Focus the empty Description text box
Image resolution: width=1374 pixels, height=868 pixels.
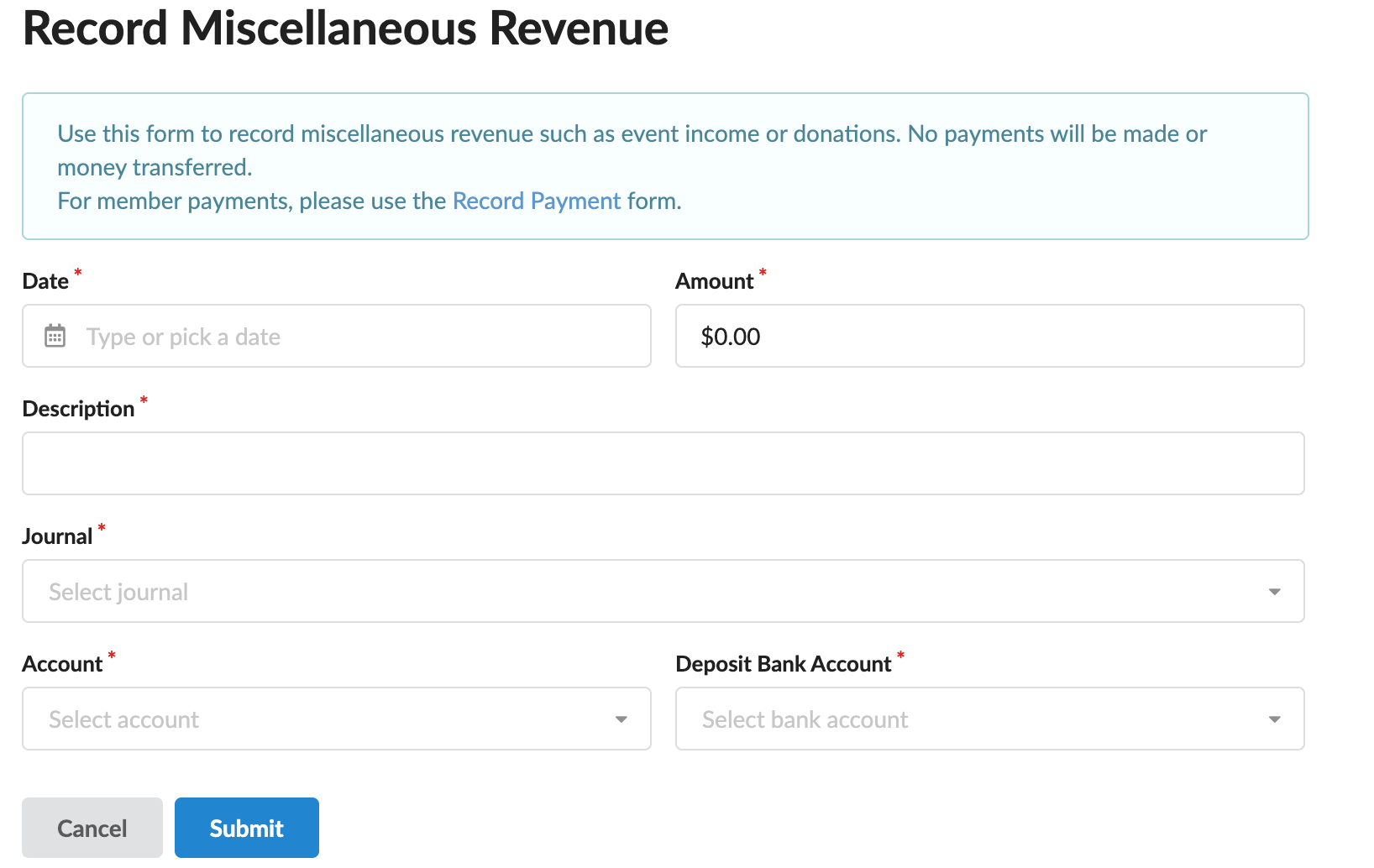pyautogui.click(x=663, y=463)
